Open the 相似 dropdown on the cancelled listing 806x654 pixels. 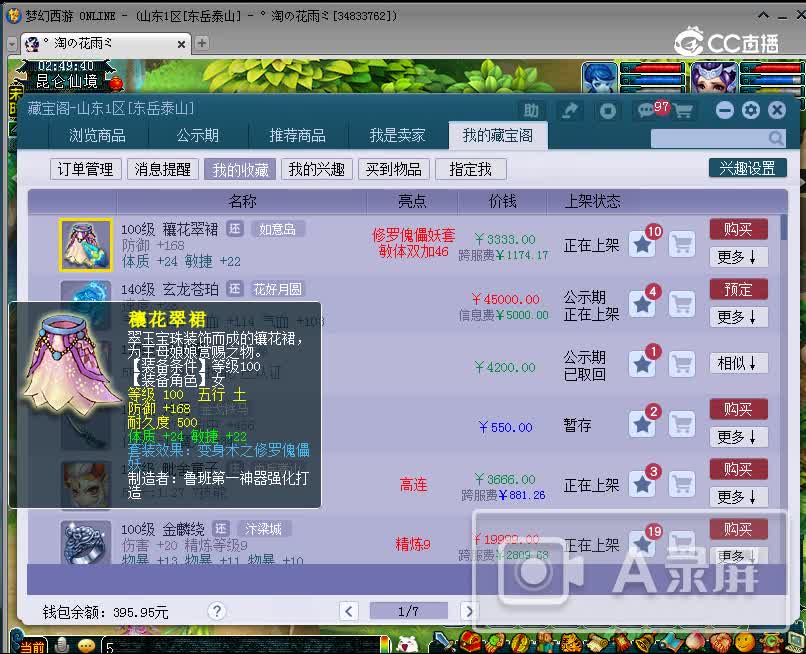(x=738, y=363)
